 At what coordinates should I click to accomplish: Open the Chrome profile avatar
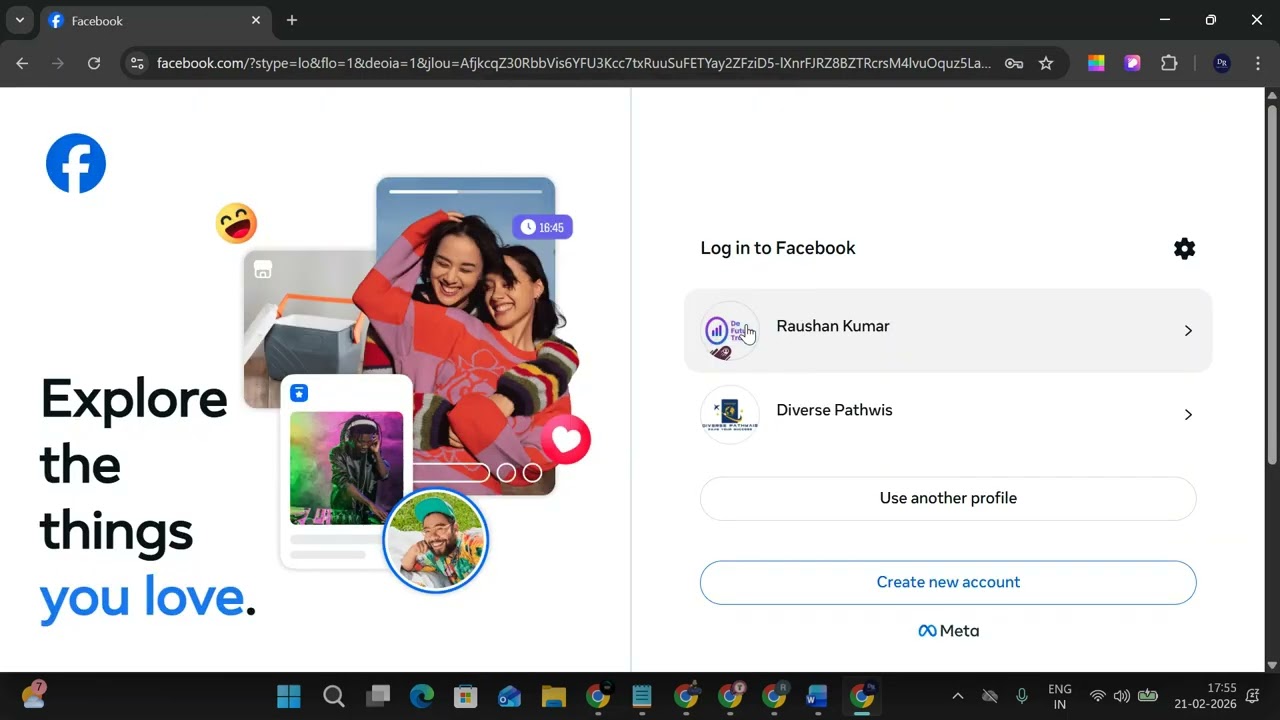click(1221, 63)
